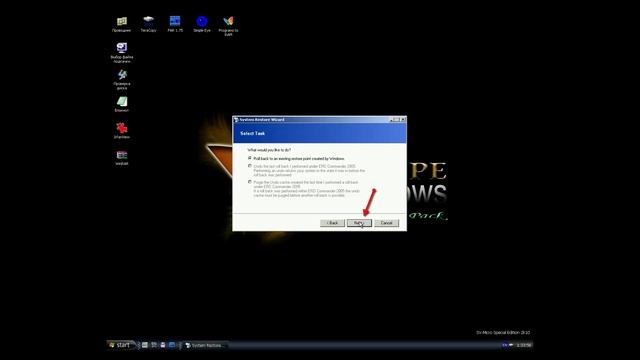Viewport: 640px width, 360px height.
Task: Cancel the System Restore Wizard
Action: [387, 223]
